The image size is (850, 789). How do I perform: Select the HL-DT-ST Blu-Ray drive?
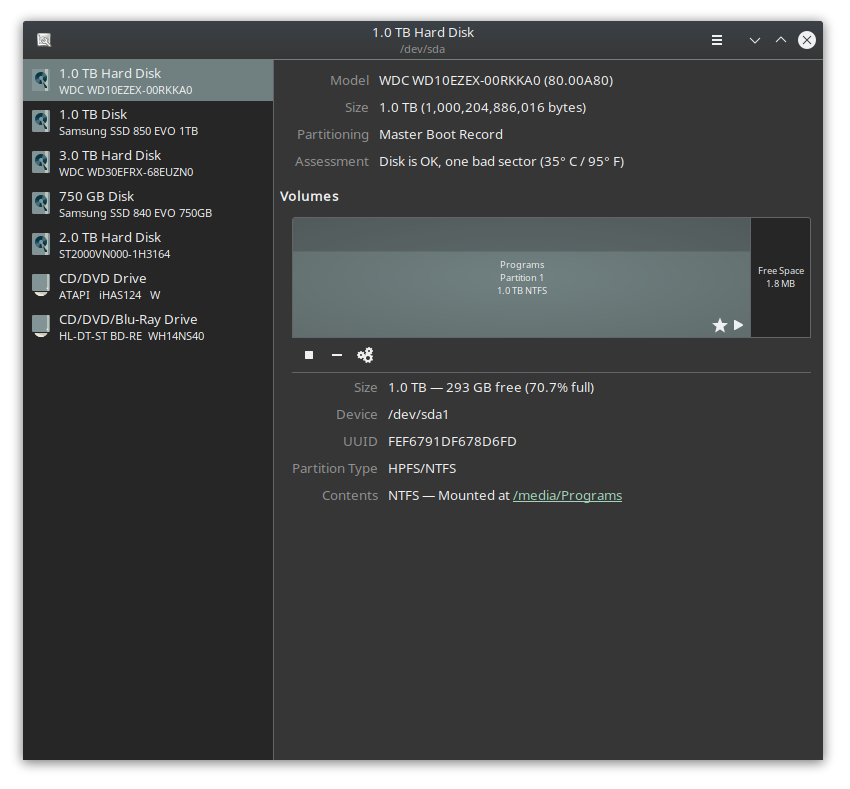point(148,327)
